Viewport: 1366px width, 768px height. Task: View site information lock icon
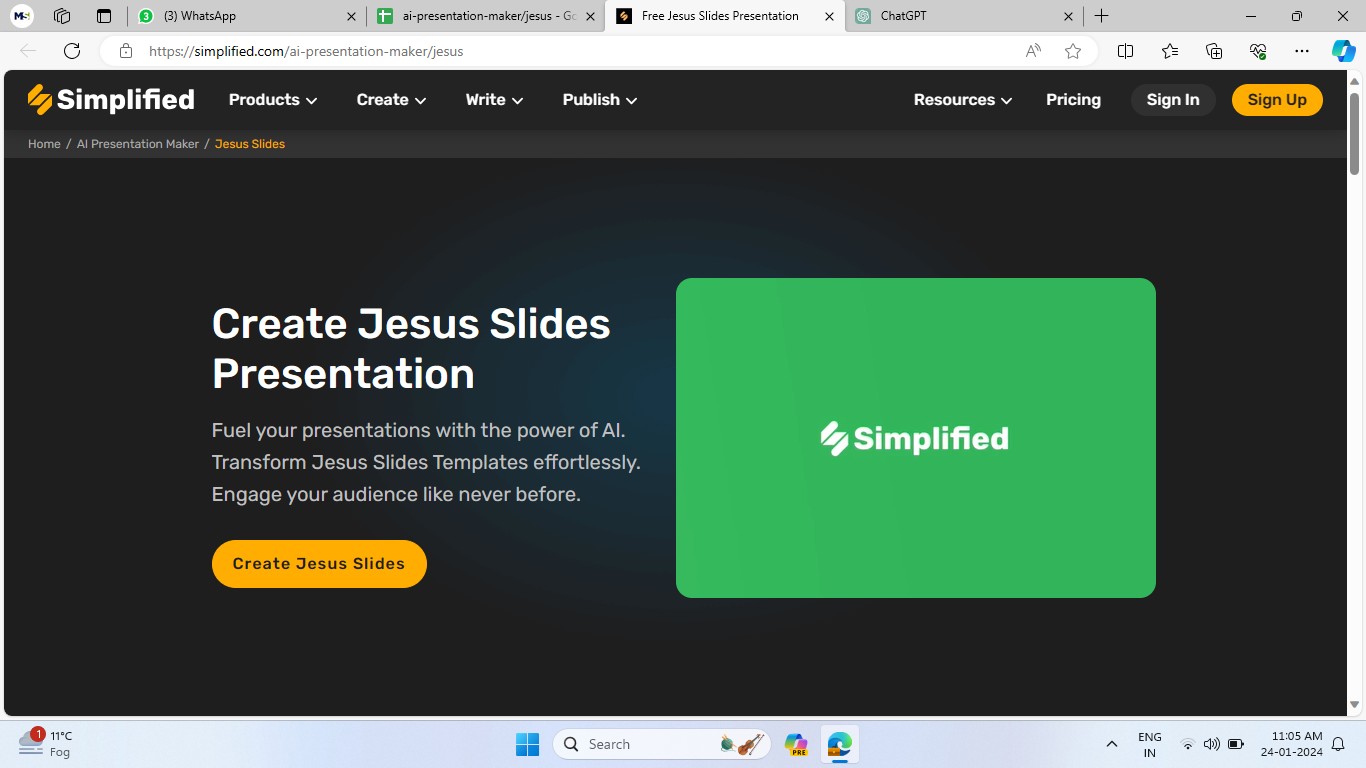coord(126,51)
